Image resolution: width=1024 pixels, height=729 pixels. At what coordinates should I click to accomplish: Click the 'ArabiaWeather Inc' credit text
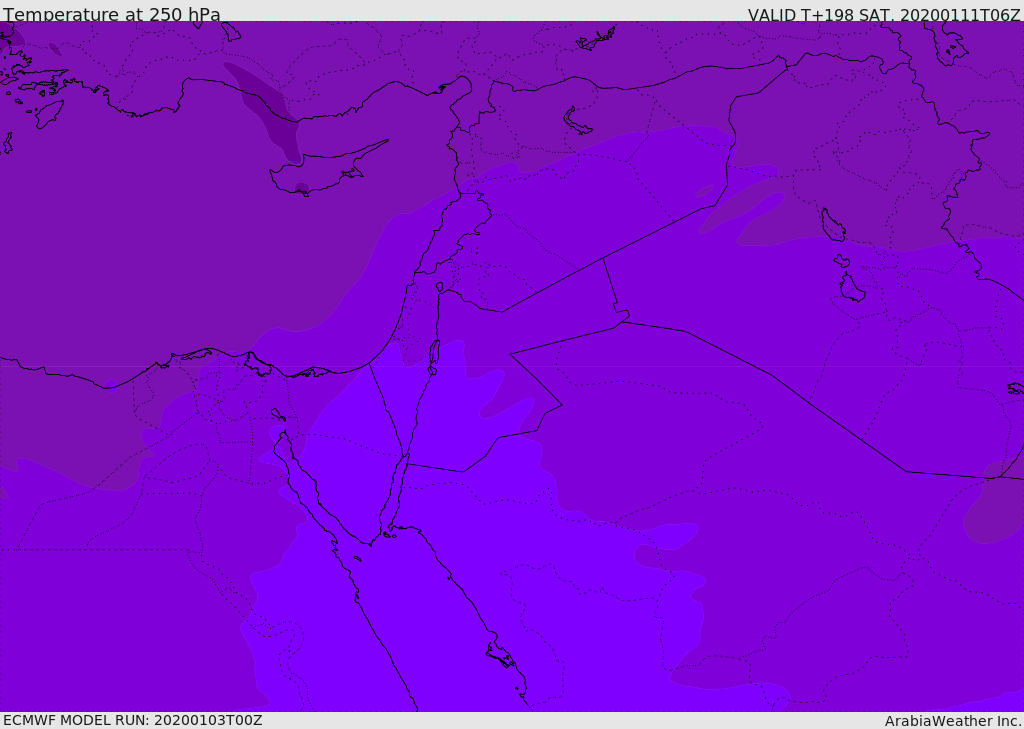tap(953, 721)
